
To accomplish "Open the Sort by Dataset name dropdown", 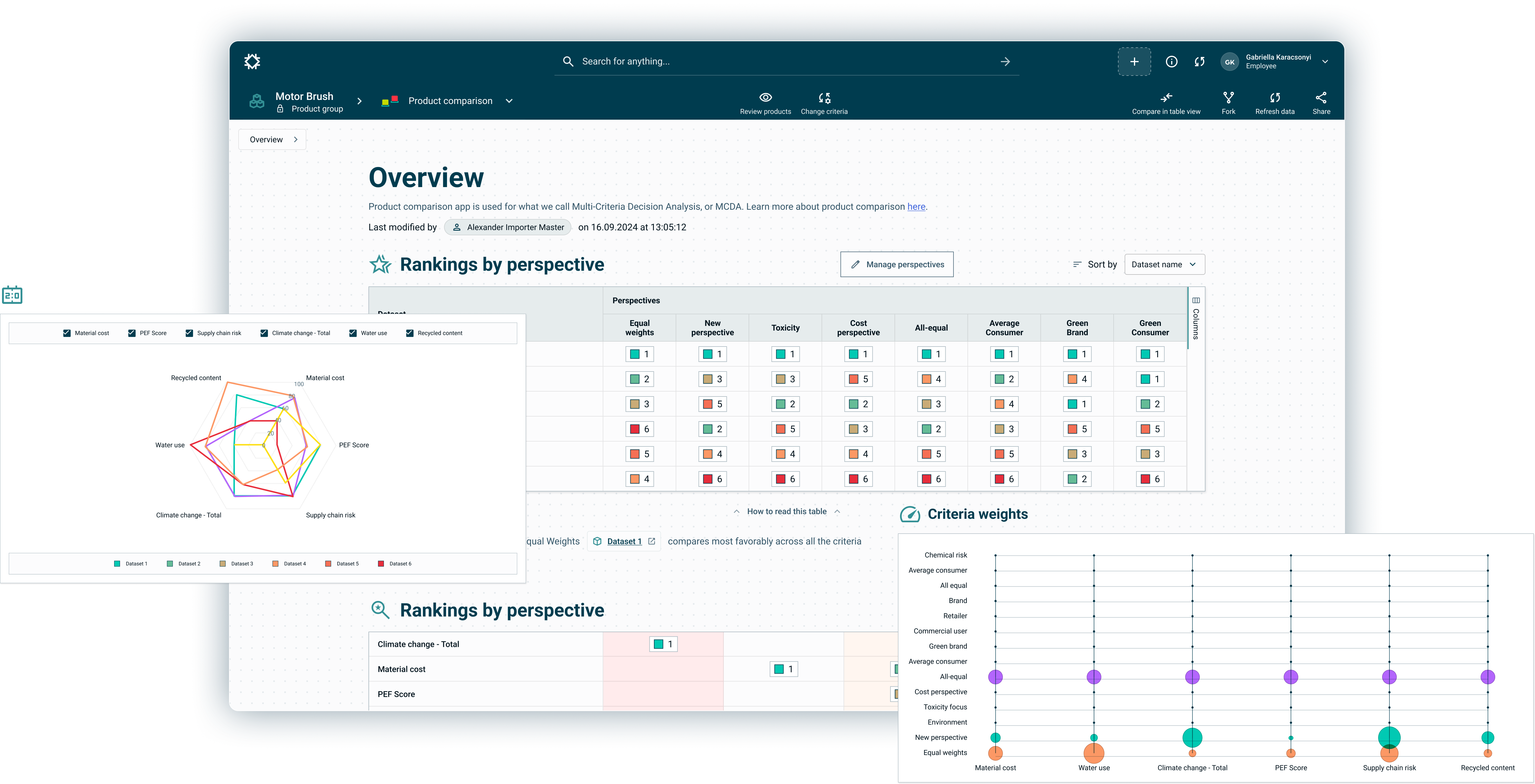I will [1164, 265].
